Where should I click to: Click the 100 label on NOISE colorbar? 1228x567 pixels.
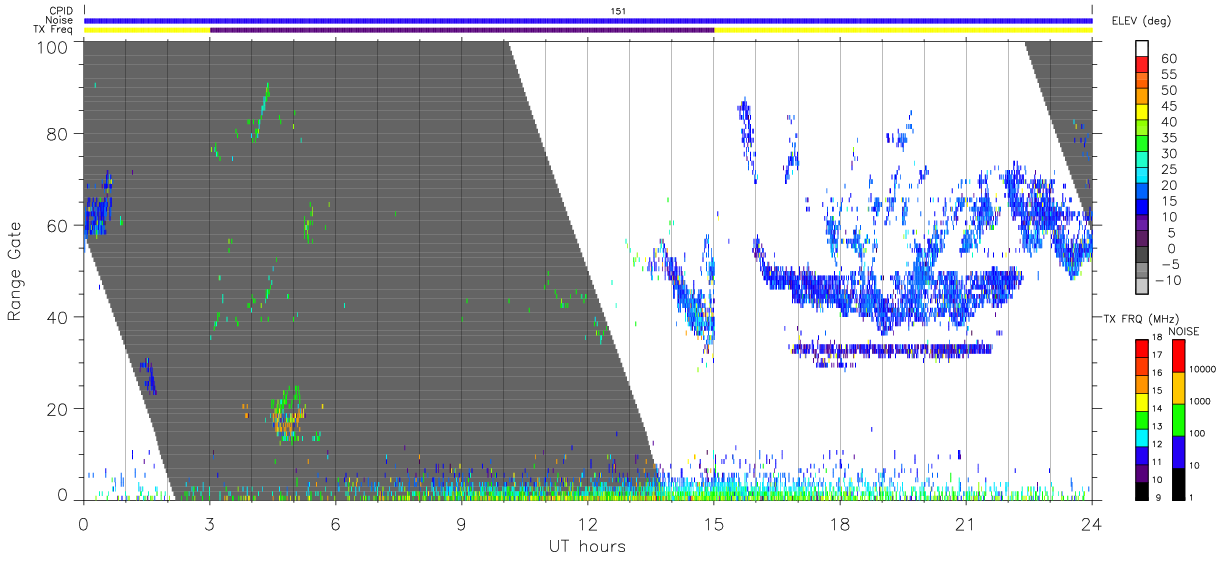1198,433
